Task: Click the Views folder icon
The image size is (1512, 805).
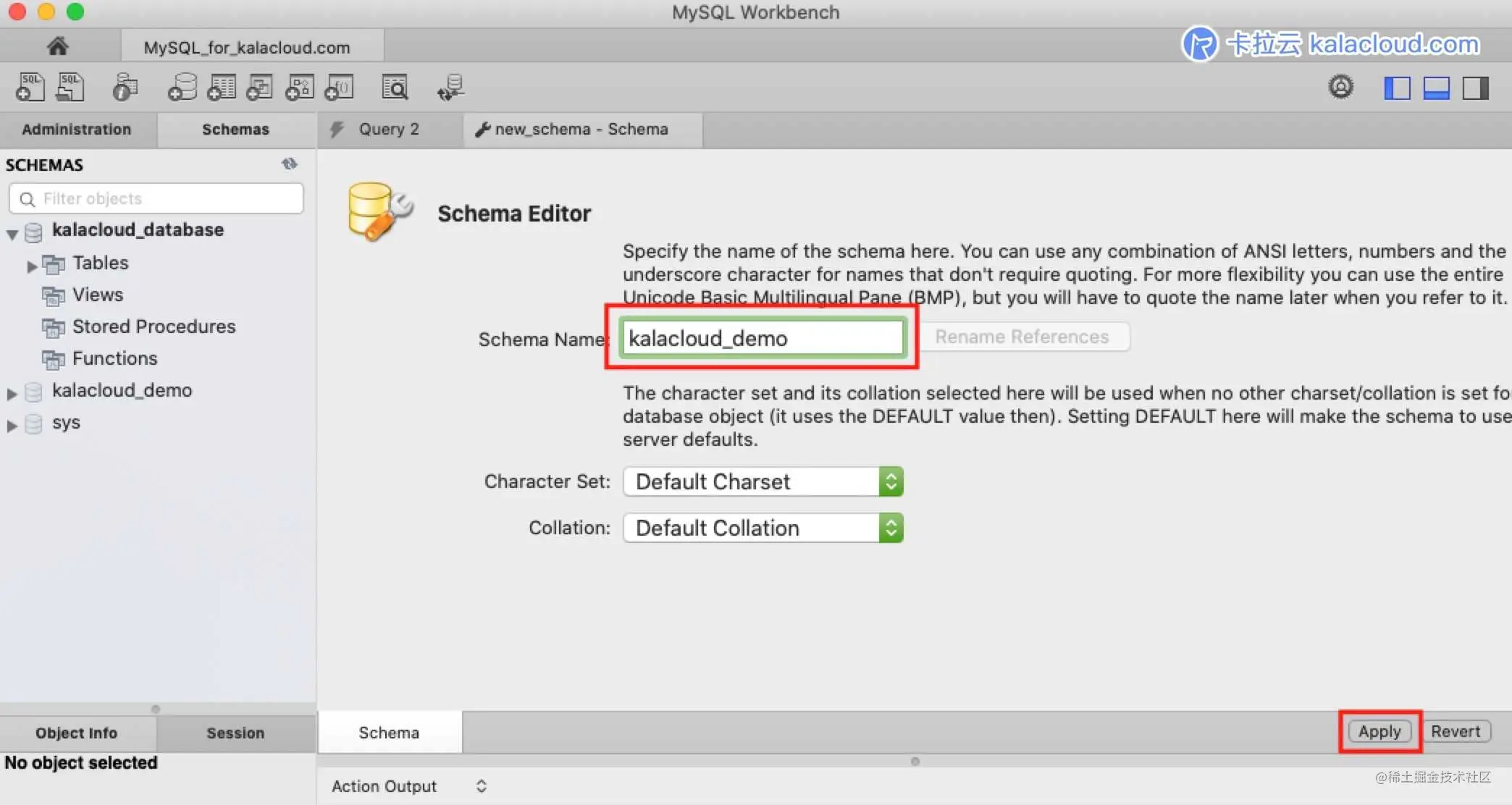Action: pos(53,296)
